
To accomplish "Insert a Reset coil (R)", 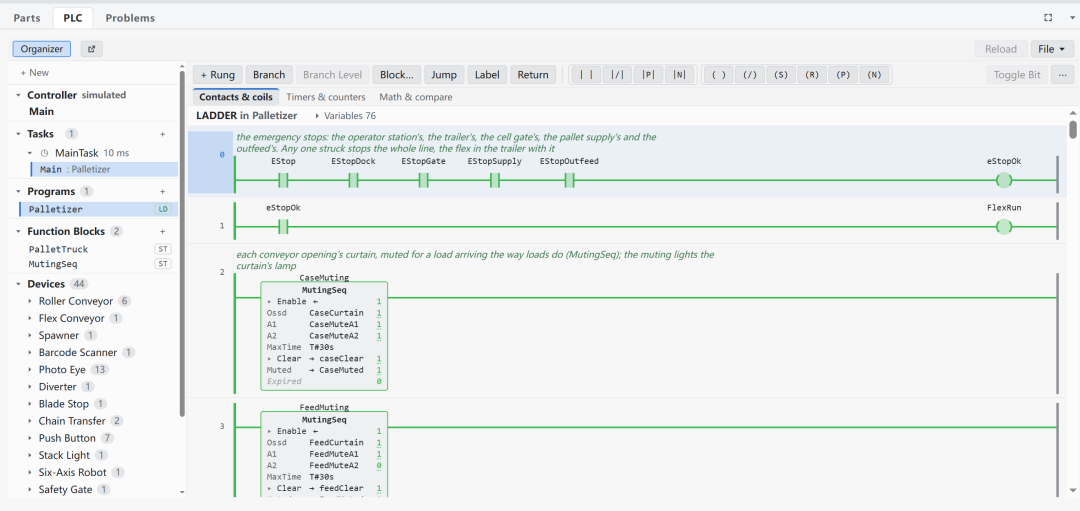I will [x=811, y=75].
